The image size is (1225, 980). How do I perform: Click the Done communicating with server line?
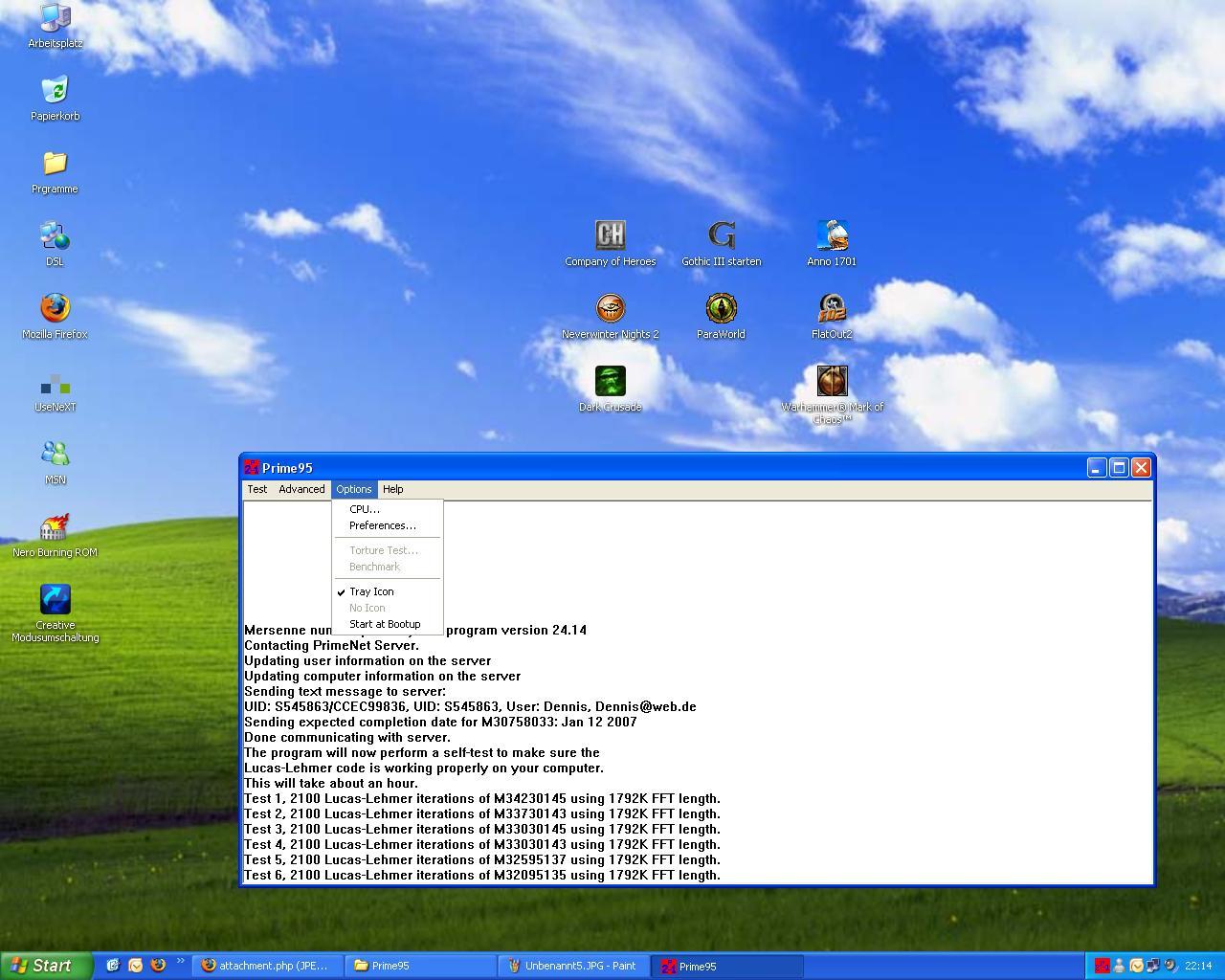pos(347,737)
